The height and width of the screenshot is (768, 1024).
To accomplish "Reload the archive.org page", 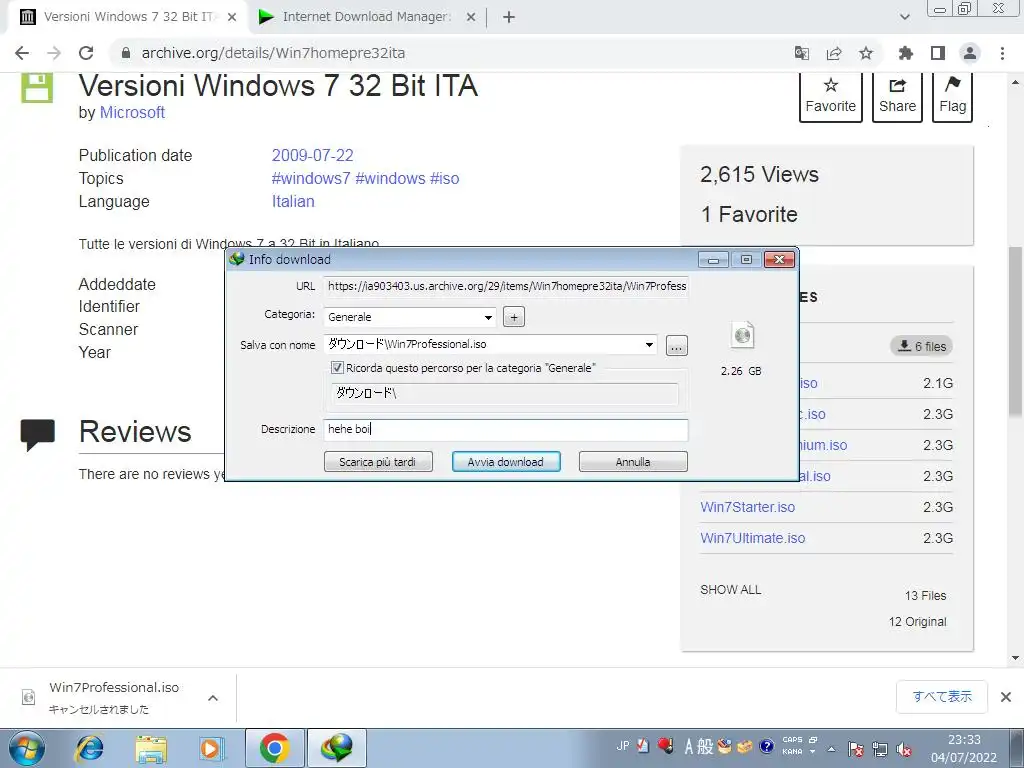I will pos(86,53).
